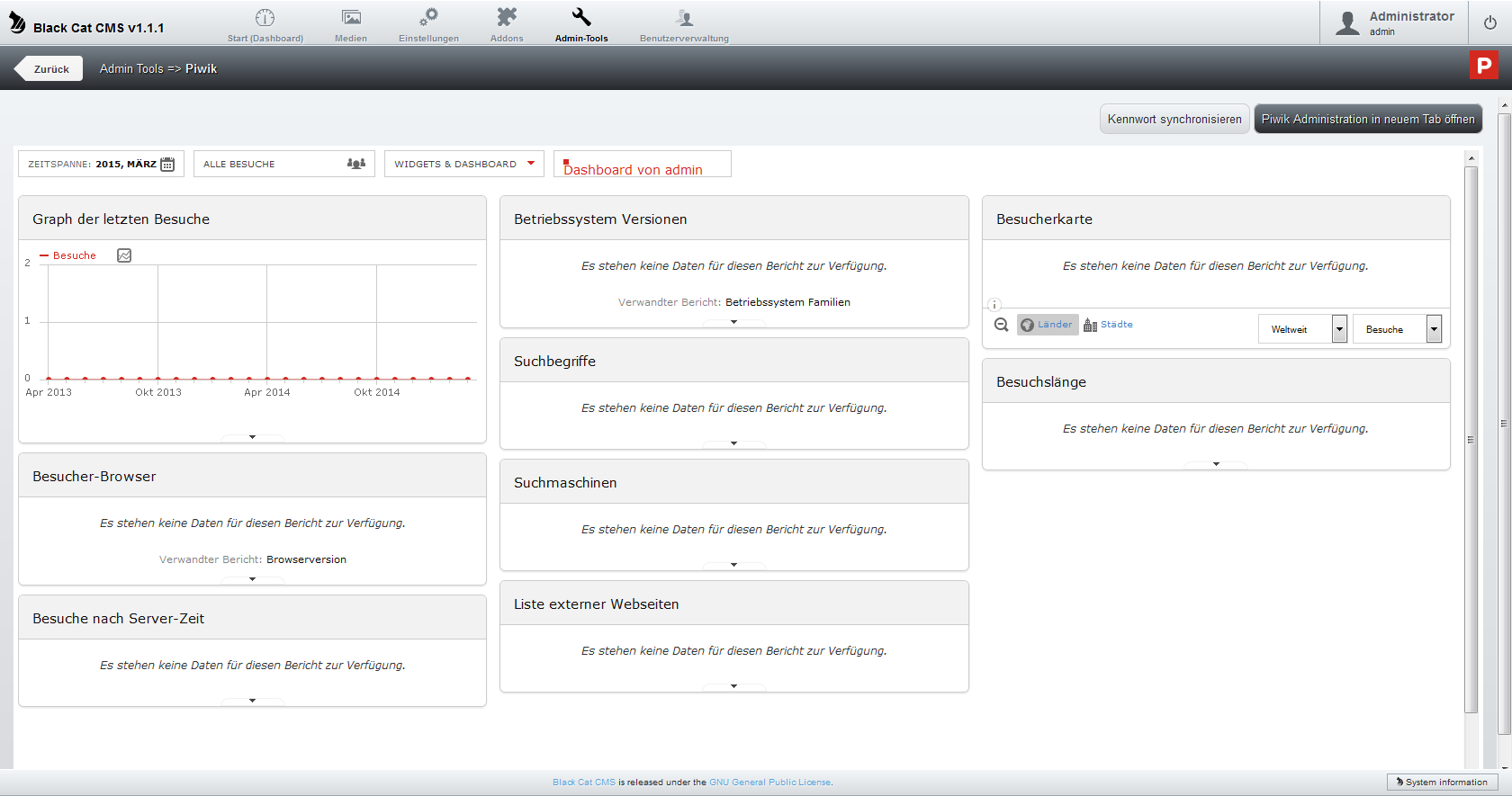Expand footer arrow under Graph der letzten Besuche

[x=253, y=437]
